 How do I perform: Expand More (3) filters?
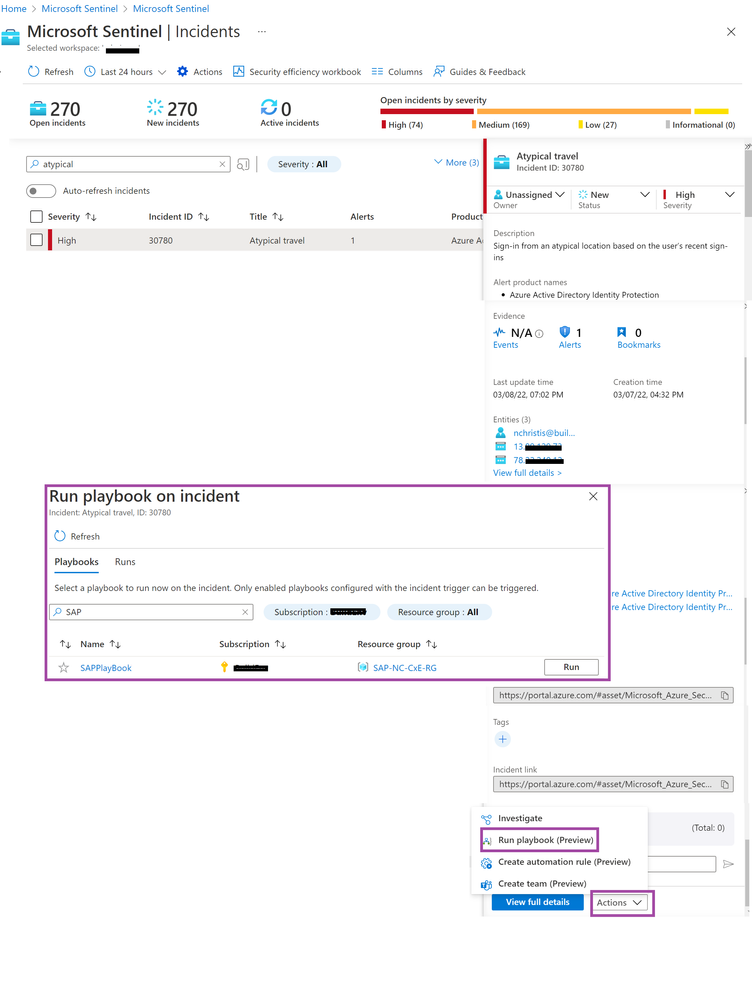456,162
